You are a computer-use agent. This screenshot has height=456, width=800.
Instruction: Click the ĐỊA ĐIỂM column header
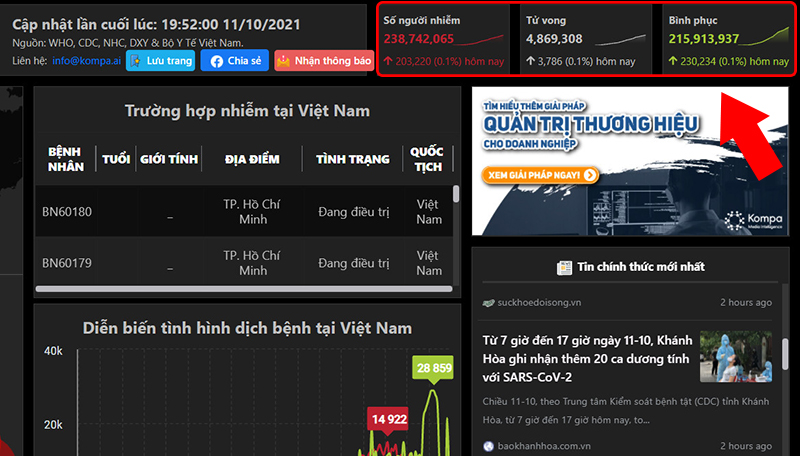click(252, 159)
